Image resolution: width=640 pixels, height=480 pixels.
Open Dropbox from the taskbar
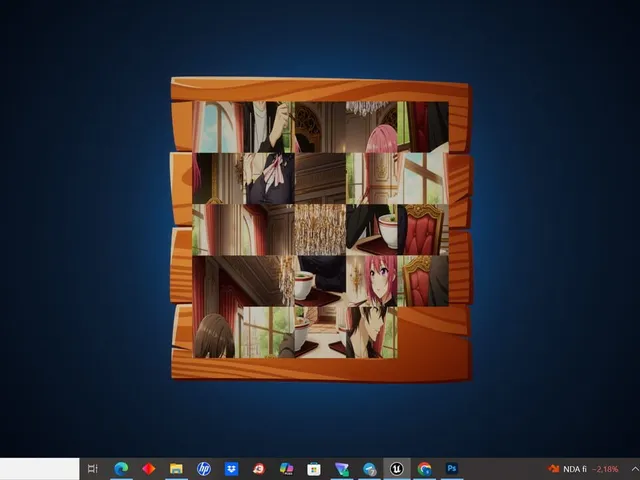(x=231, y=469)
